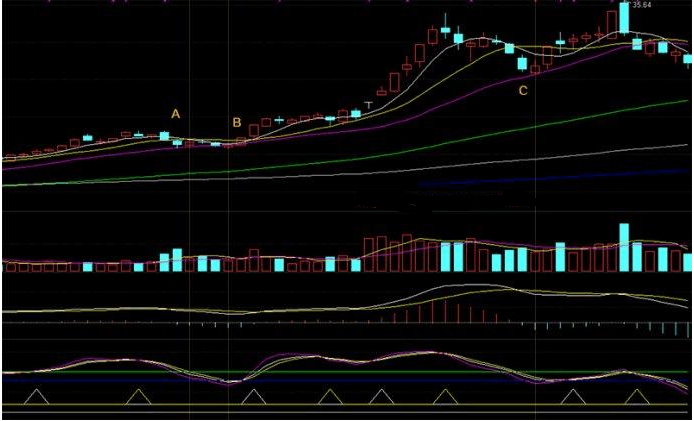Click the 35.64 high price label
The height and width of the screenshot is (421, 694).
click(x=637, y=5)
